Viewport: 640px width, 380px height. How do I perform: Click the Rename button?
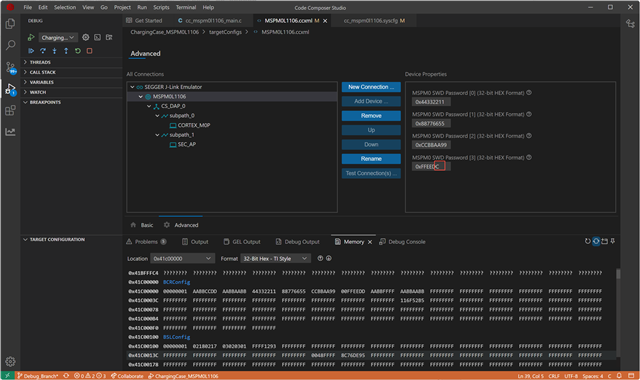coord(371,159)
